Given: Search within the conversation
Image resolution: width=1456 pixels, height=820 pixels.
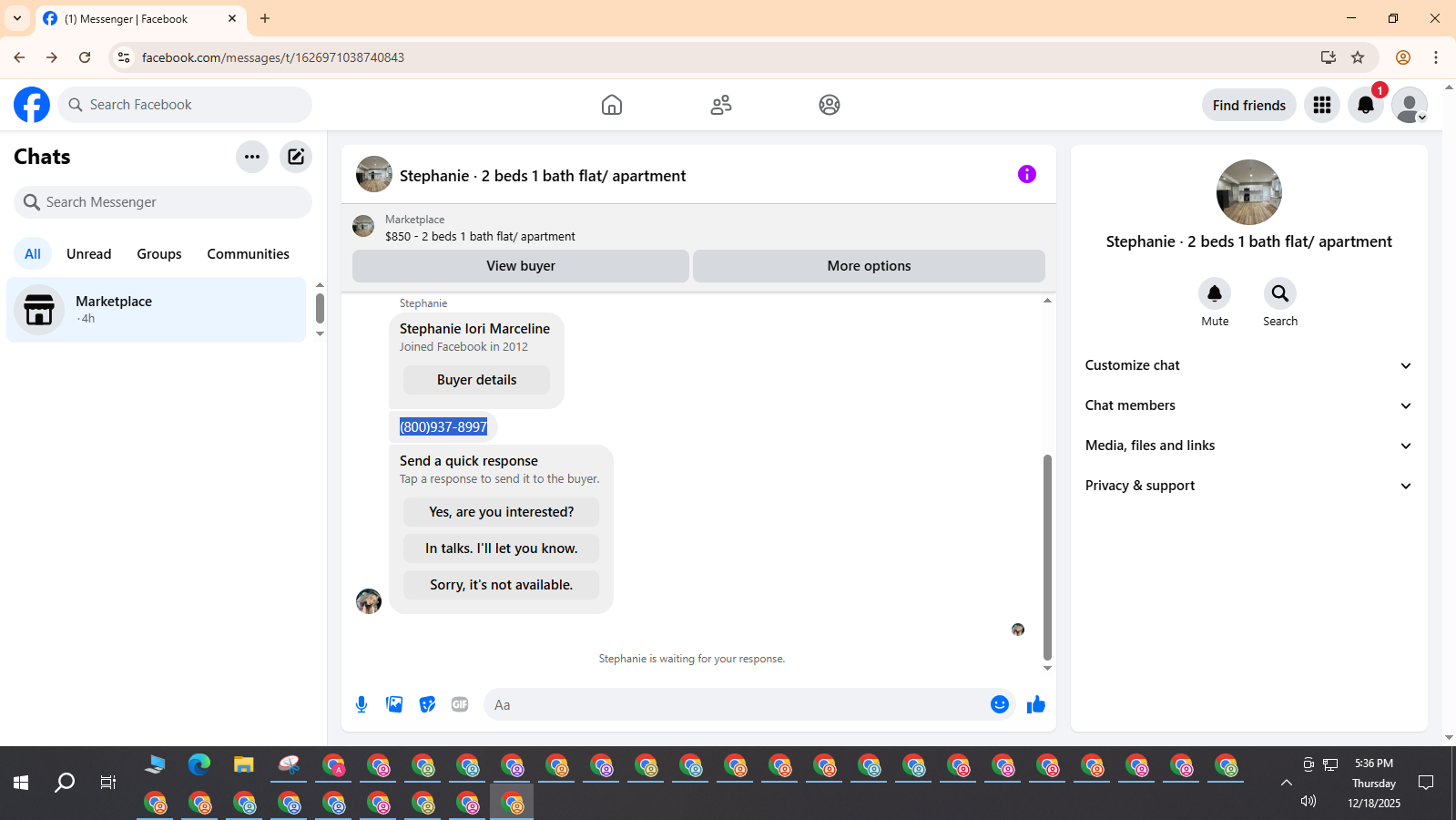Looking at the screenshot, I should click(1280, 293).
